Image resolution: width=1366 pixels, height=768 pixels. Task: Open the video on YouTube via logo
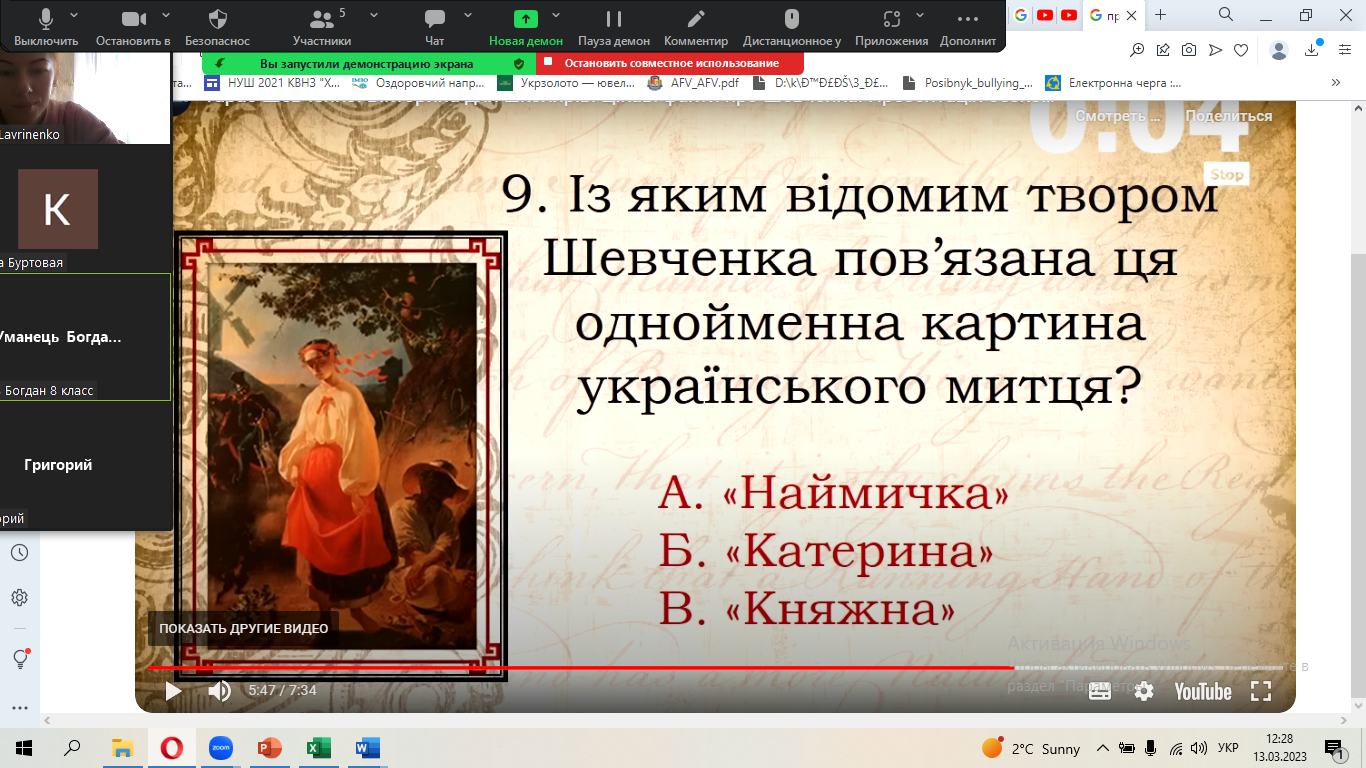1203,691
